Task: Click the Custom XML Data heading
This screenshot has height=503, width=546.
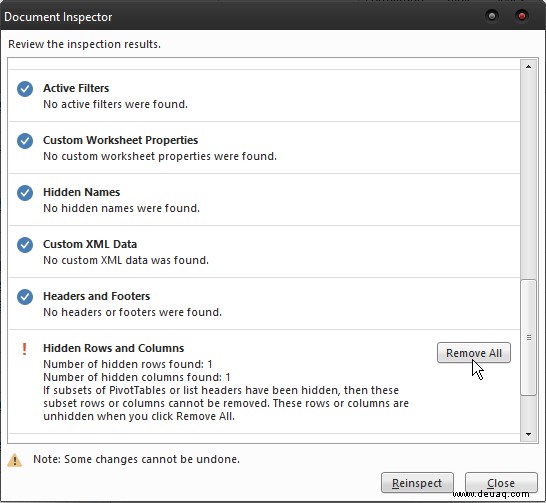Action: [90, 244]
